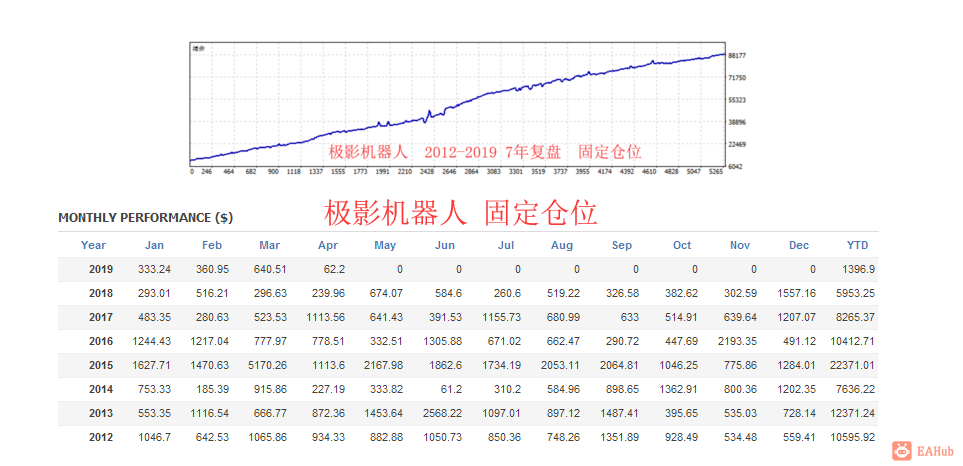
Task: Select the 2017 year row label
Action: (x=101, y=317)
